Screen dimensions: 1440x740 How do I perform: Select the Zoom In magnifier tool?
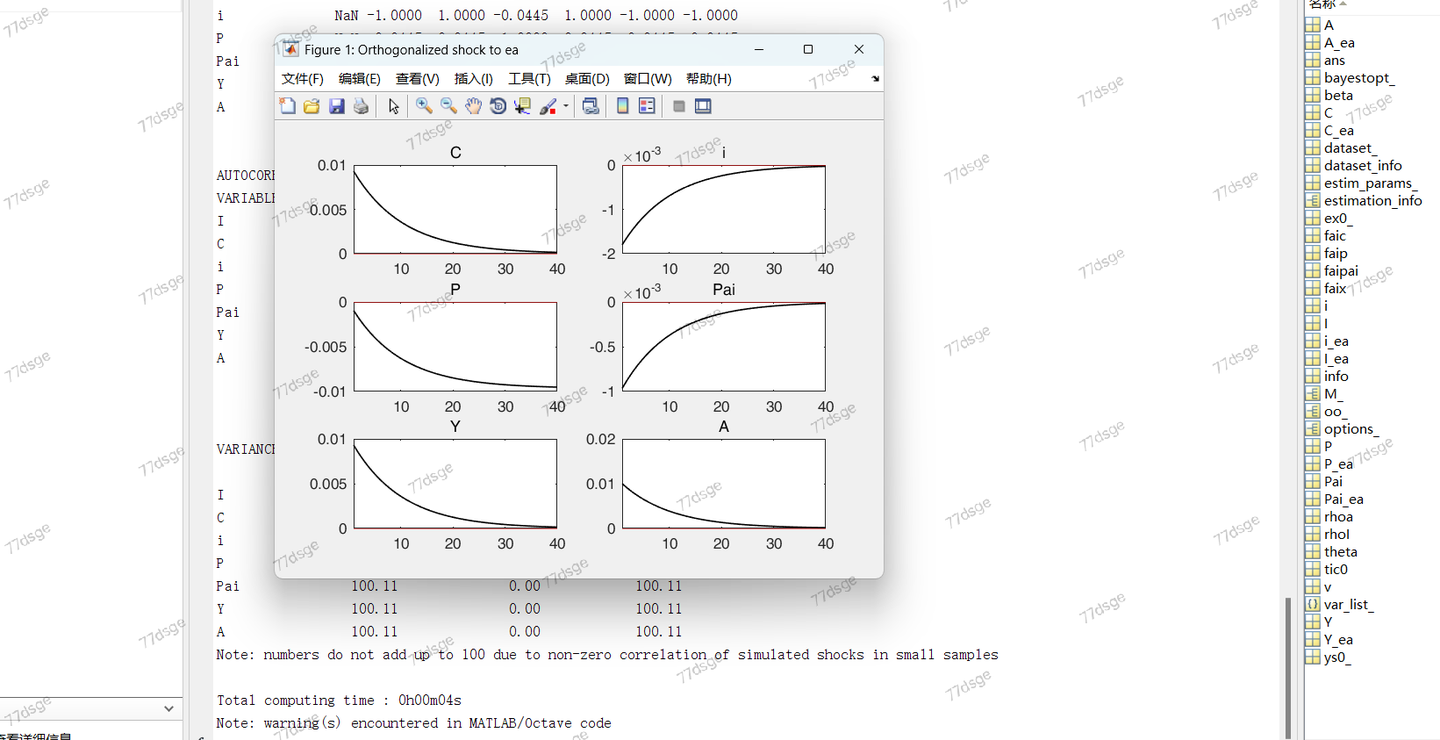coord(424,106)
